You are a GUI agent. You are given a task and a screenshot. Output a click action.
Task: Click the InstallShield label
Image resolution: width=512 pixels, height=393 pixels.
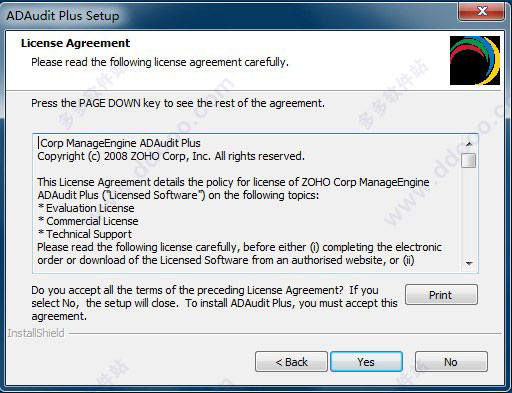coord(36,333)
